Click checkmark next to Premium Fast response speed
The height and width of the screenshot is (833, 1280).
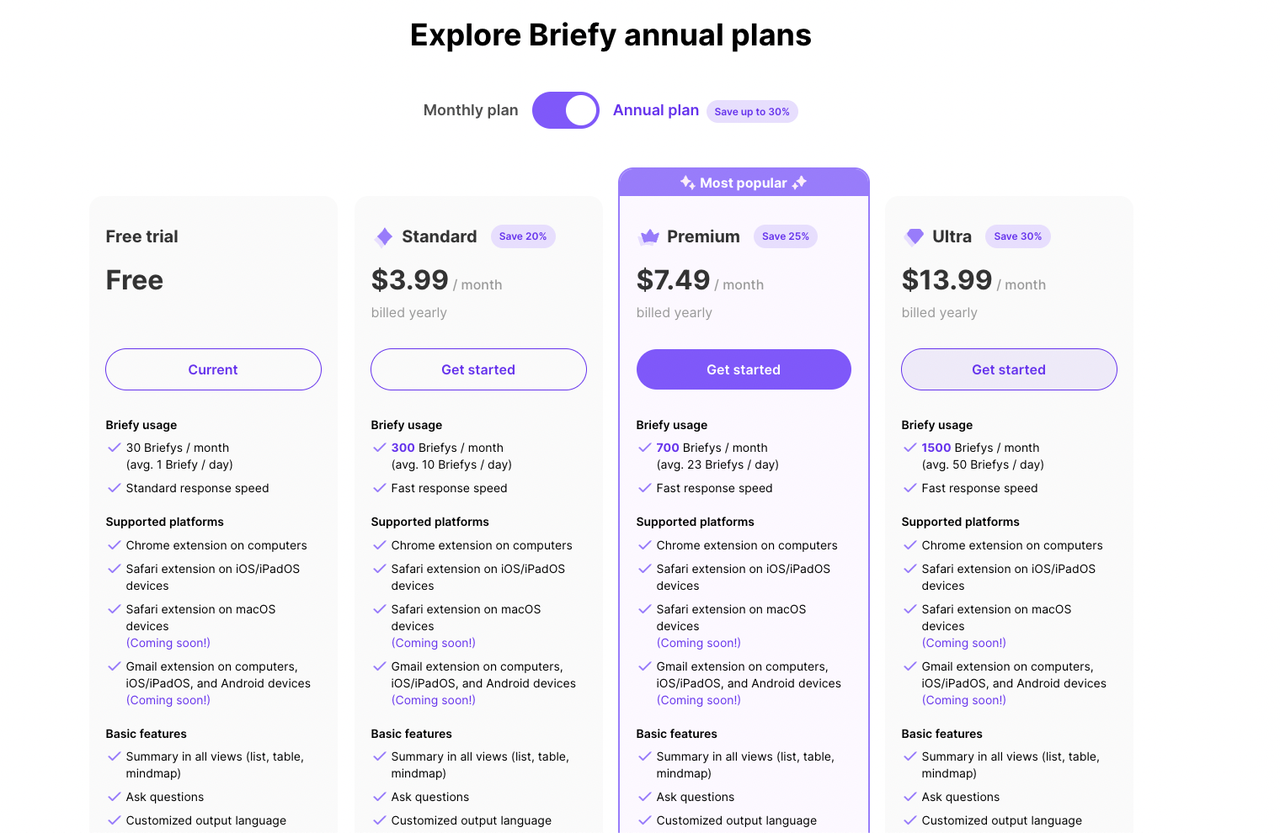click(x=645, y=488)
